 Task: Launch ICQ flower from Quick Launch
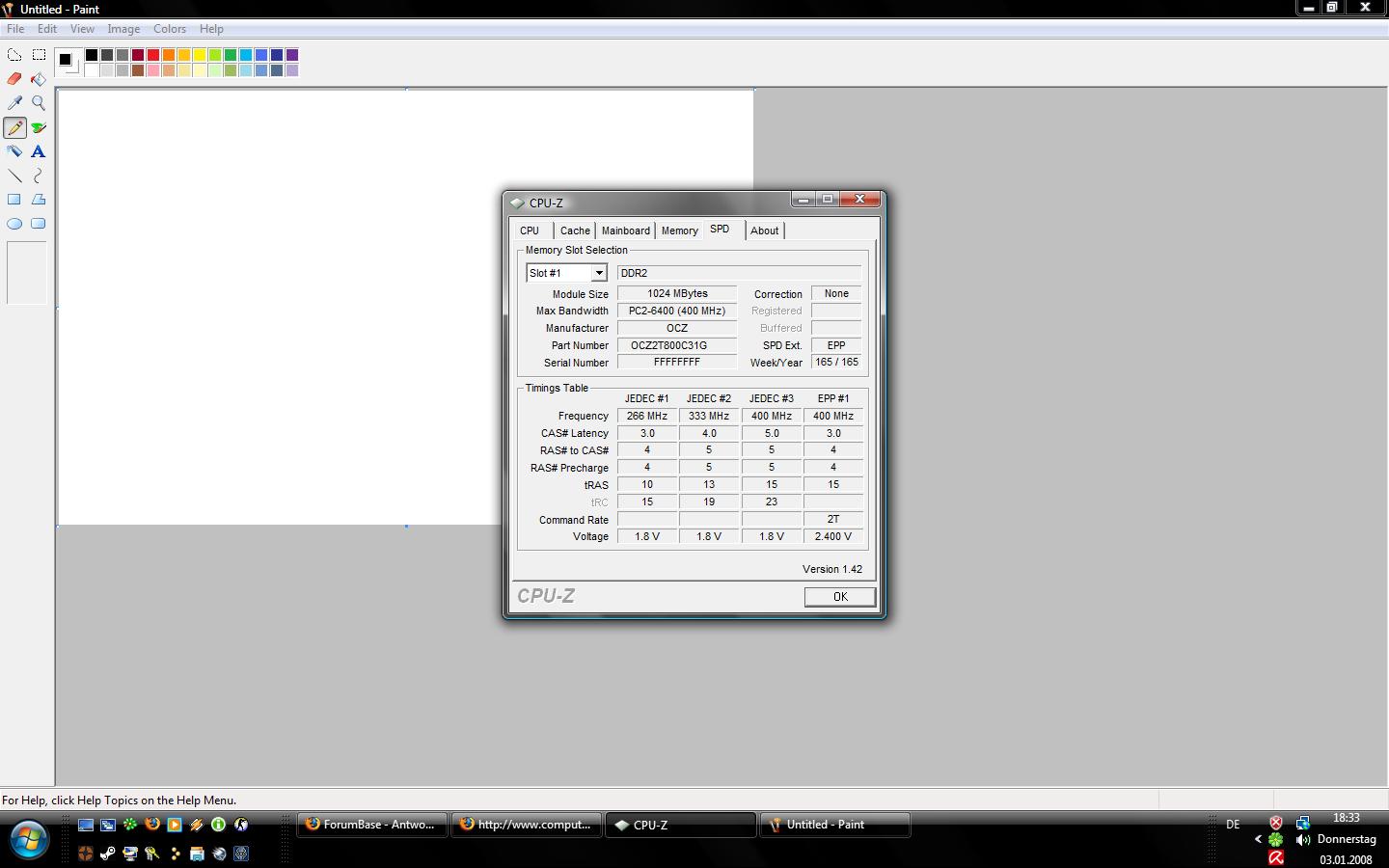(x=130, y=825)
